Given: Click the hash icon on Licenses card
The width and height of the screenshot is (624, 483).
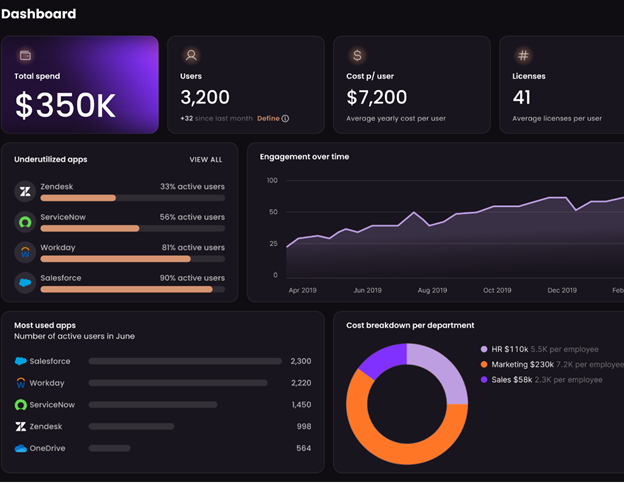Looking at the screenshot, I should (523, 56).
